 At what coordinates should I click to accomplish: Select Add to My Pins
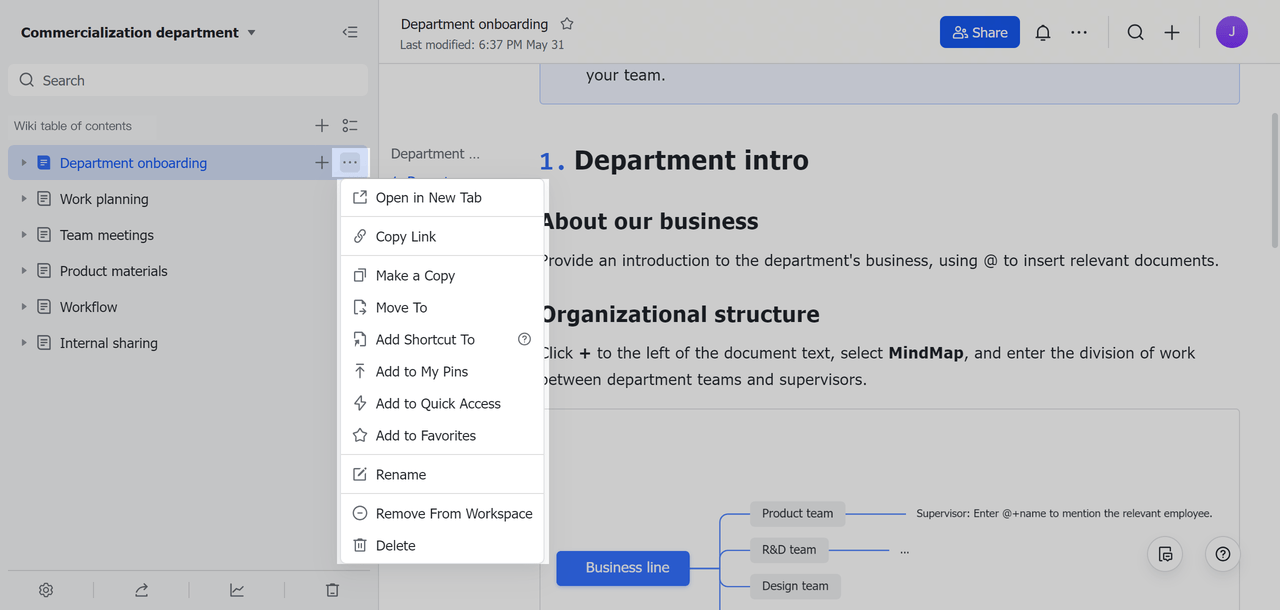click(442, 371)
